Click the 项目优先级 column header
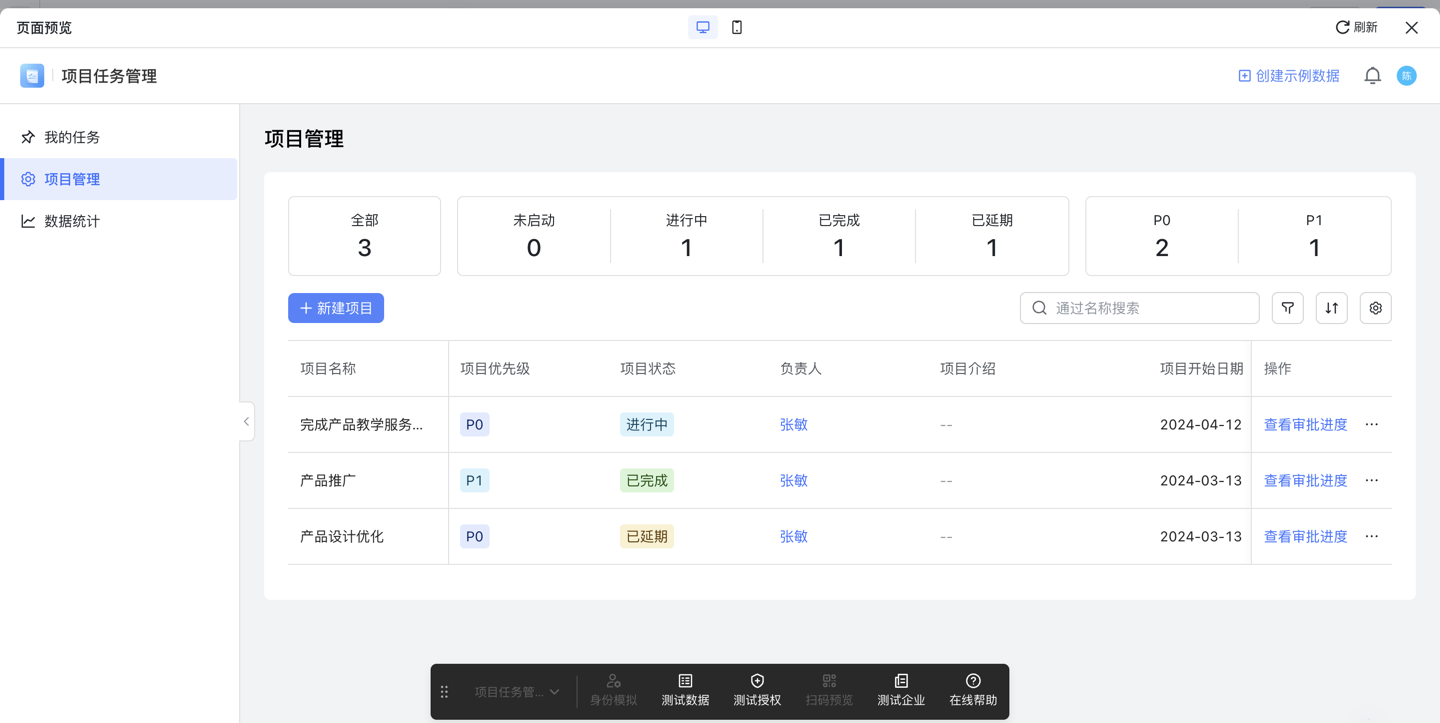The height and width of the screenshot is (723, 1440). 495,369
